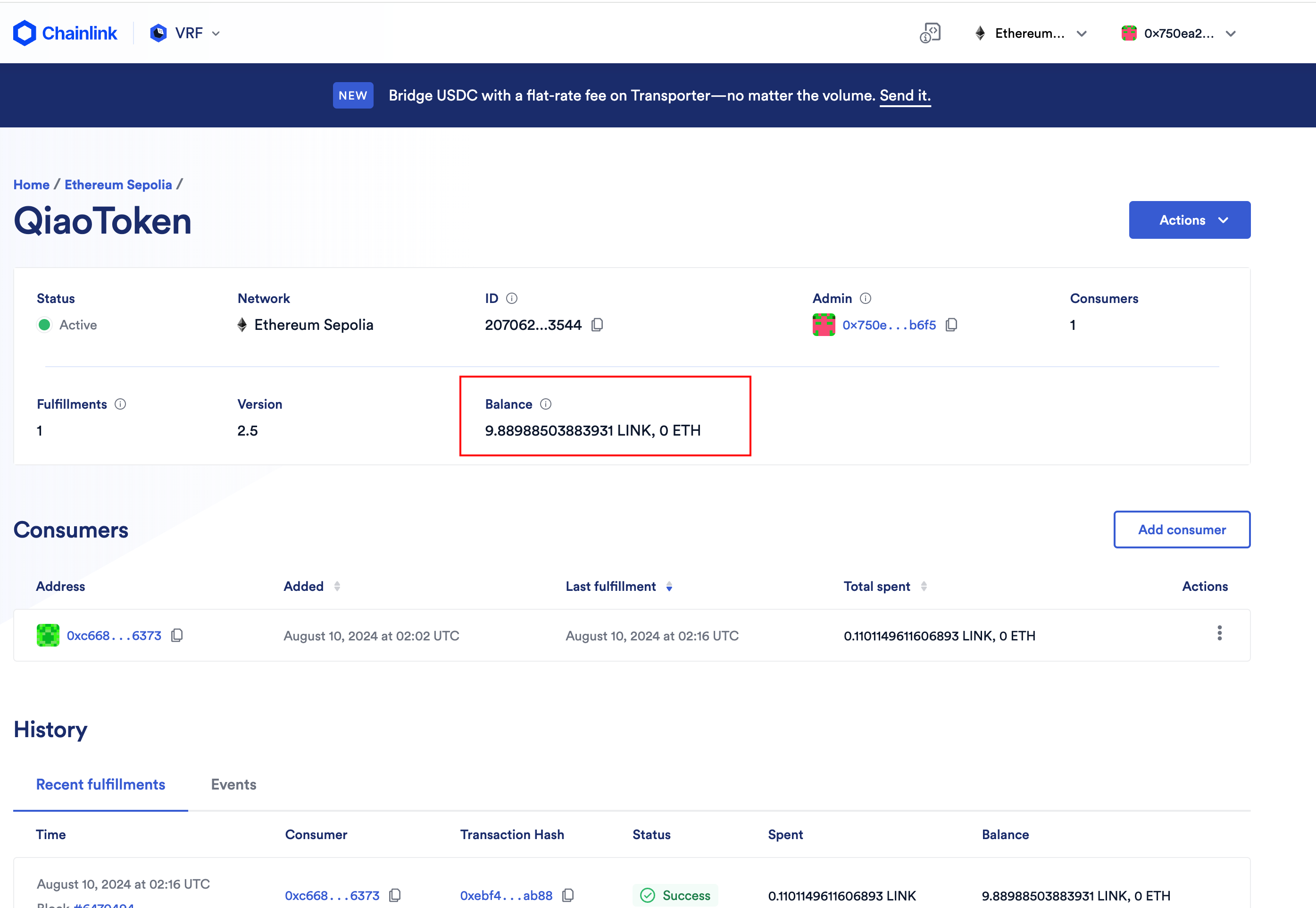Screen dimensions: 1316x908
Task: Click the NEW badge in the banner
Action: (x=353, y=95)
